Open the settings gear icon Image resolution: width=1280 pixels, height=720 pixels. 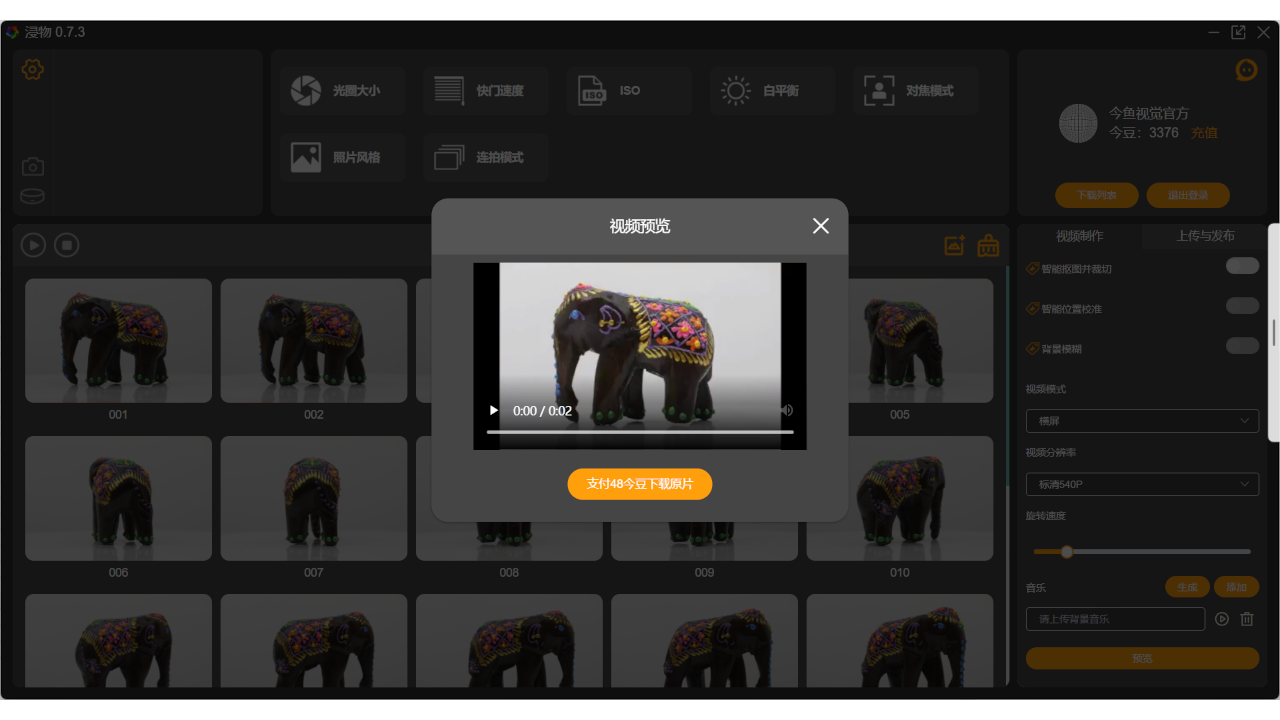coord(33,70)
